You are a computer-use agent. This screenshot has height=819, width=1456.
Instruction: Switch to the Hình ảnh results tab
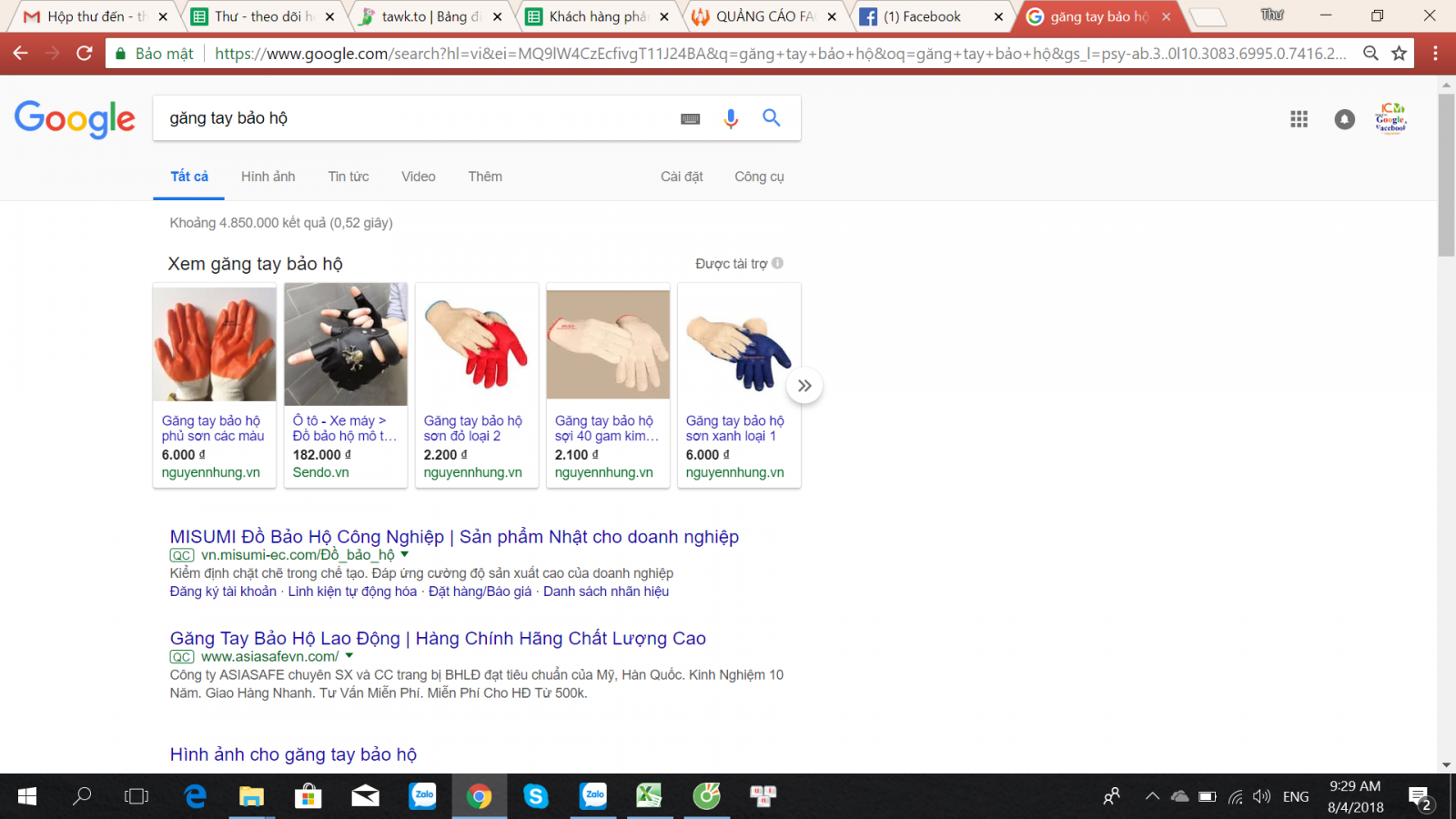tap(268, 177)
